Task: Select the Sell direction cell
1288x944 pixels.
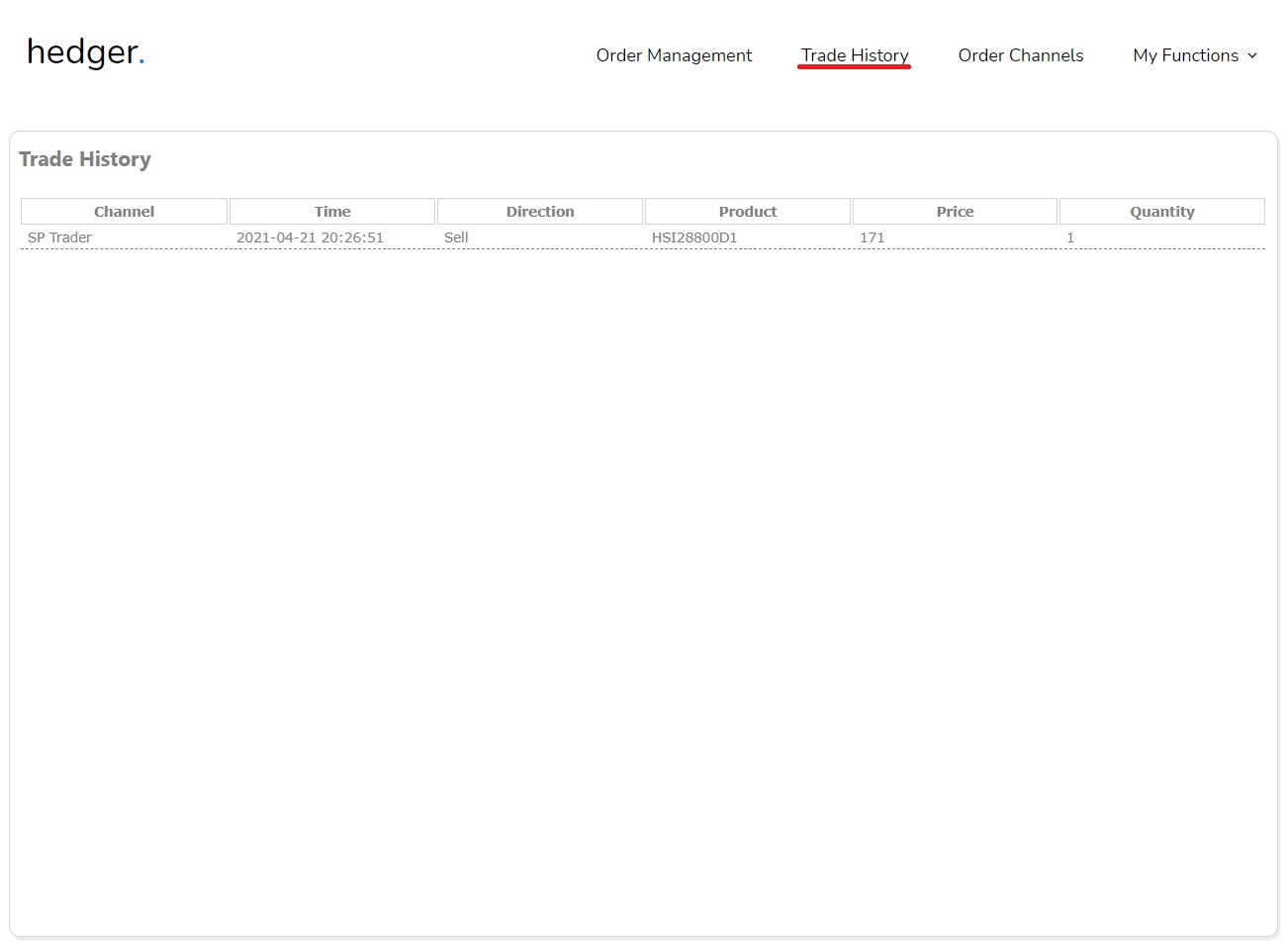Action: pos(456,237)
